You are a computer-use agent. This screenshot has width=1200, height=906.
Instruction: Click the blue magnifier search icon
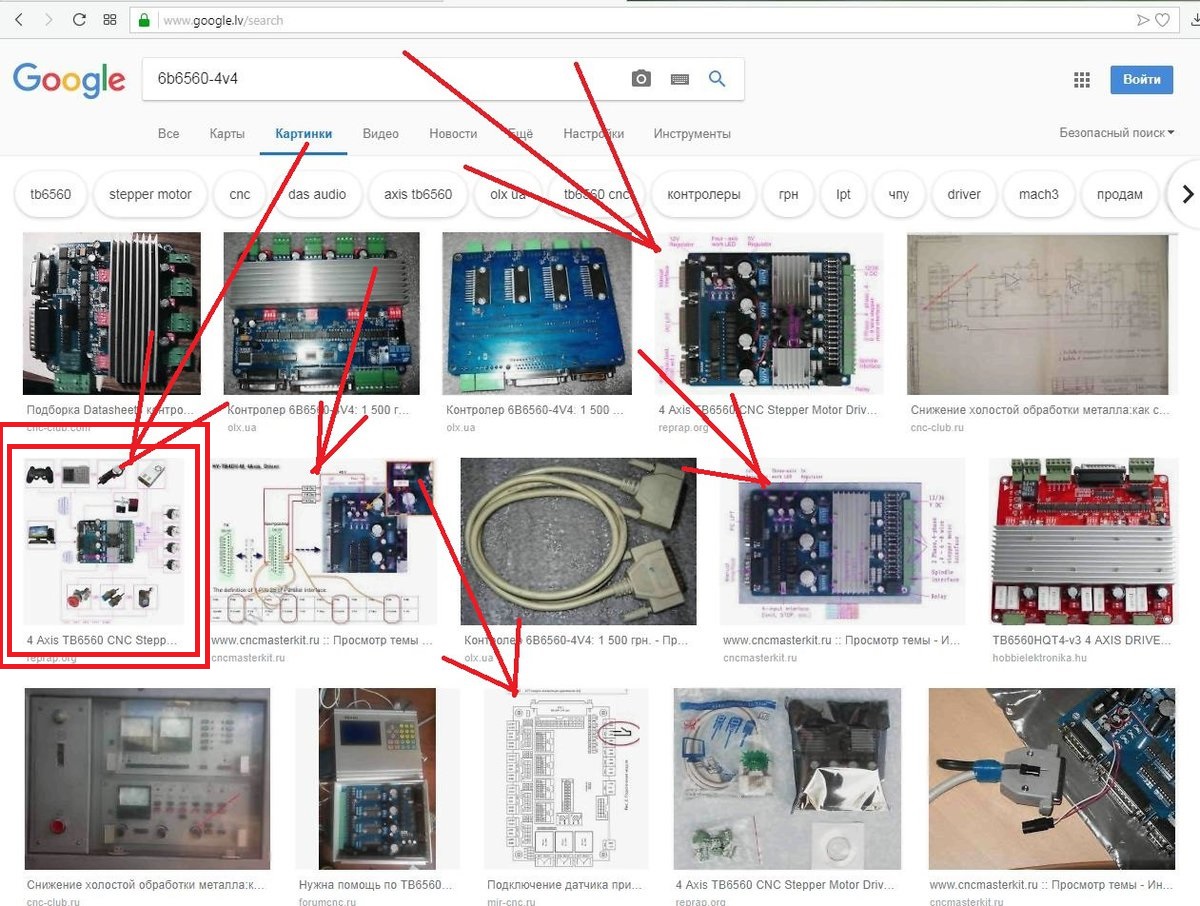[717, 79]
